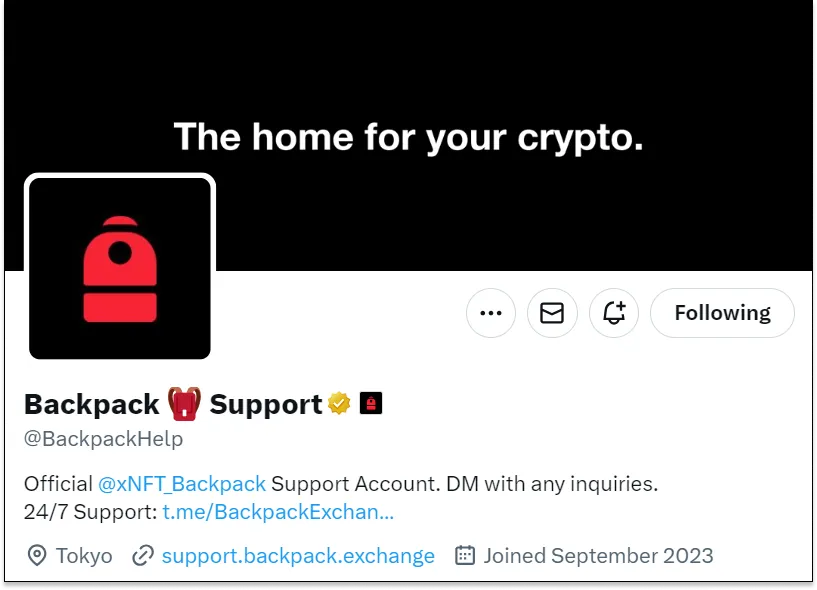Click the backpack emoji in display name
Viewport: 817px width, 590px height.
coord(184,403)
